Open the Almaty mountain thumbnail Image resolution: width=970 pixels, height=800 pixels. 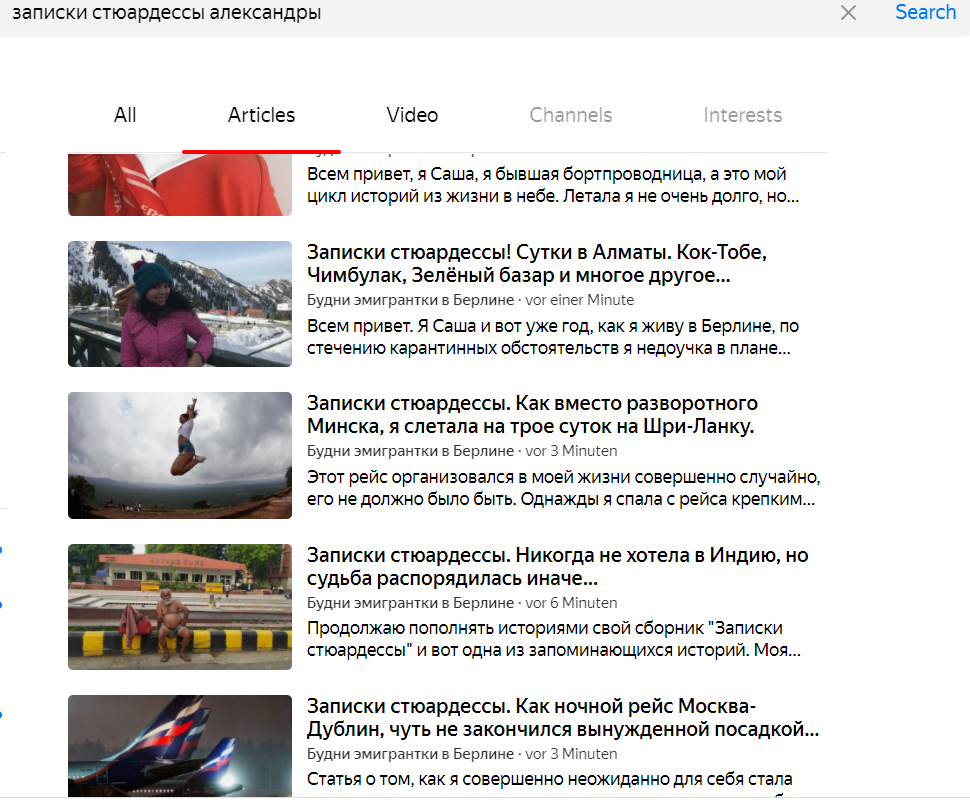(x=180, y=304)
